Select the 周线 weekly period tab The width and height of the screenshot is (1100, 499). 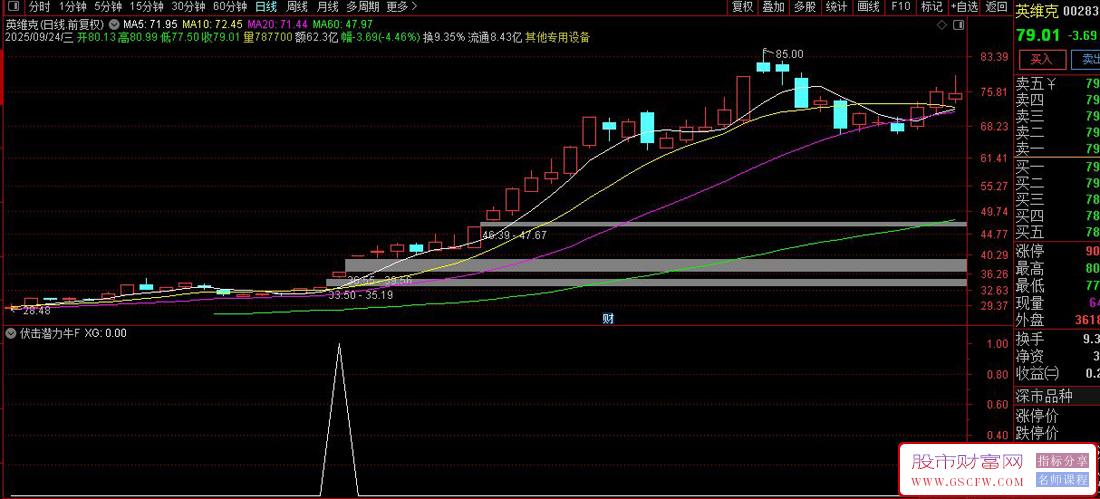pos(297,7)
